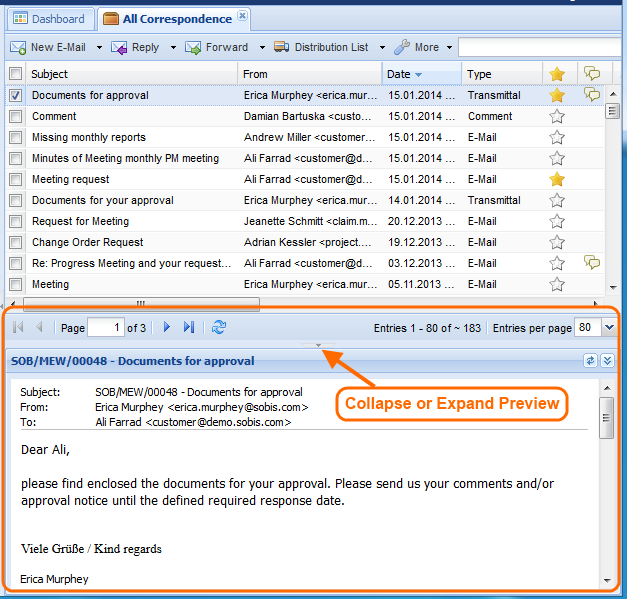
Task: Open comment bubble on Documents for approval row
Action: point(592,95)
